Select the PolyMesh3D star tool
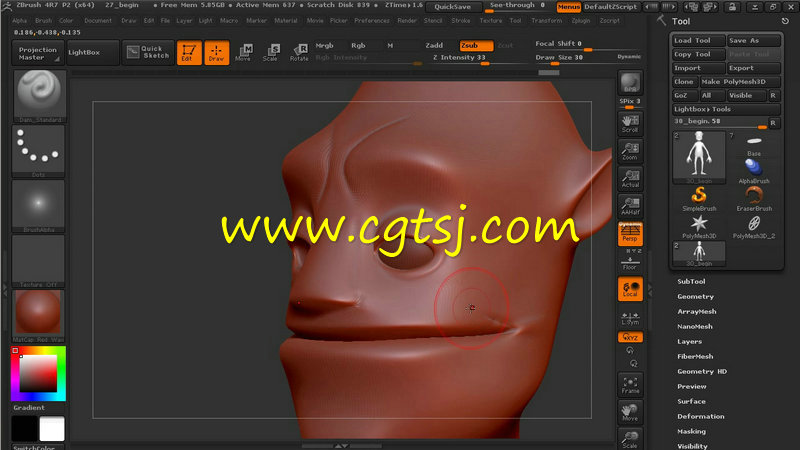 point(699,227)
